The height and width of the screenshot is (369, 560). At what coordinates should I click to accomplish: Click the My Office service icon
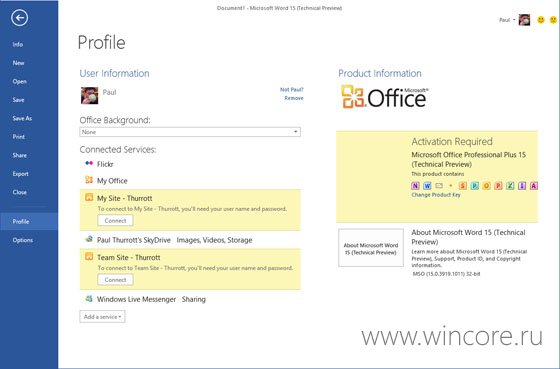click(x=89, y=180)
